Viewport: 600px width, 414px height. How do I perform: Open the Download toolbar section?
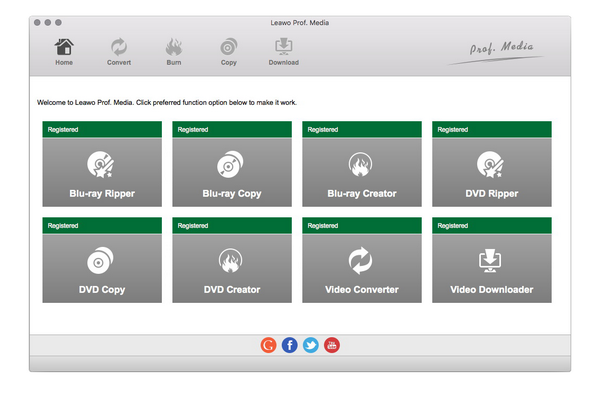click(283, 51)
